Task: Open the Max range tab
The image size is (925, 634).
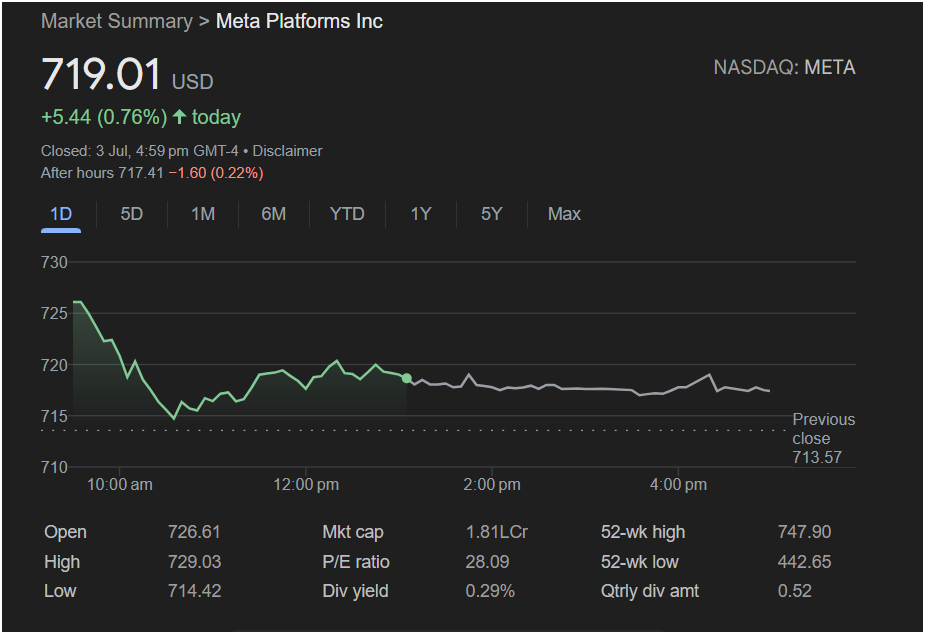Action: pos(564,214)
